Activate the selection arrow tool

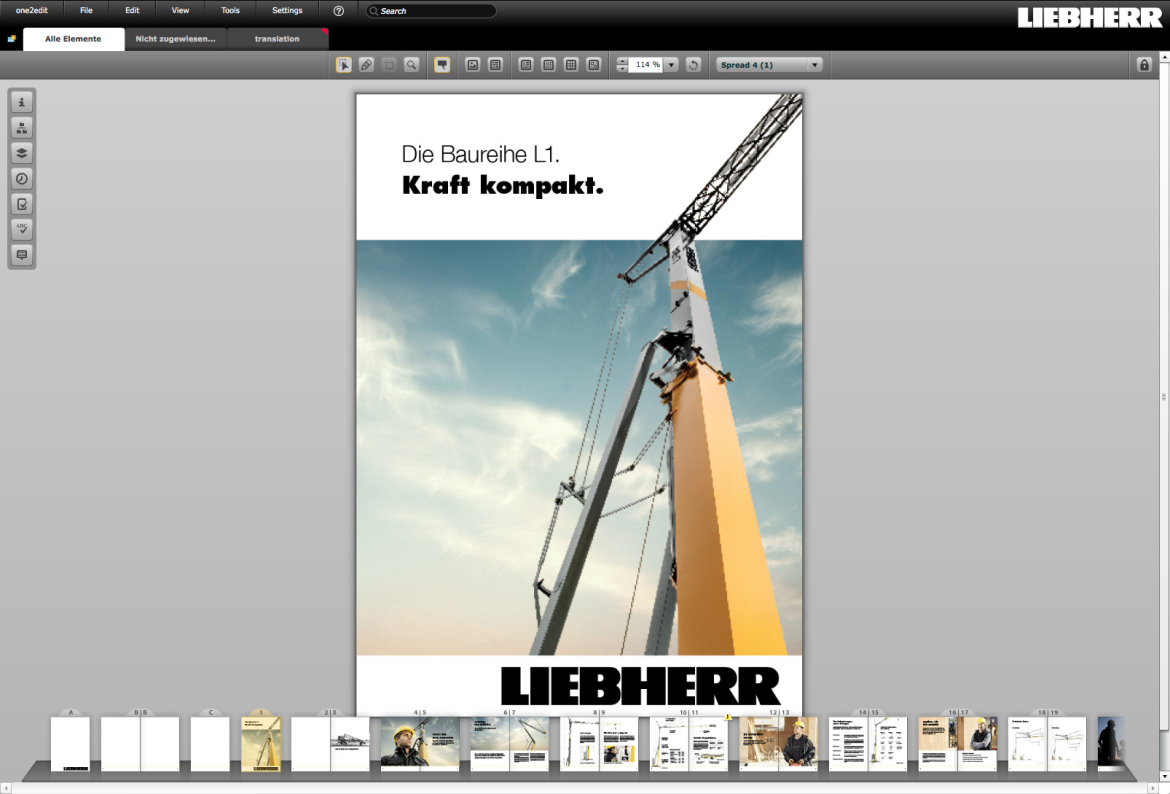tap(343, 65)
